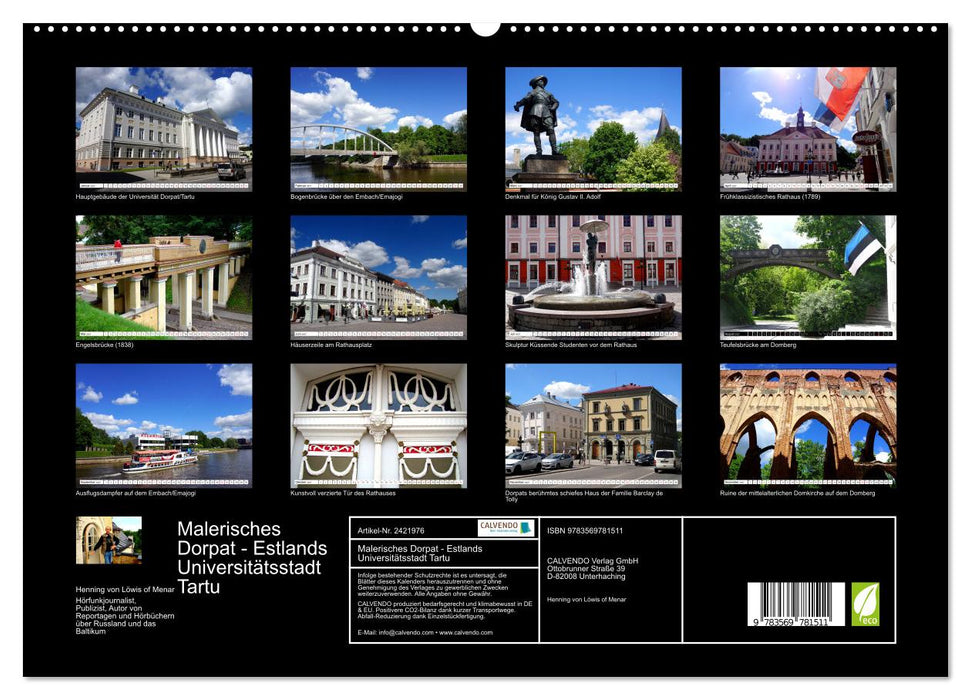The image size is (971, 700).
Task: Click the calendar hanger notch at top
Action: pos(486,29)
